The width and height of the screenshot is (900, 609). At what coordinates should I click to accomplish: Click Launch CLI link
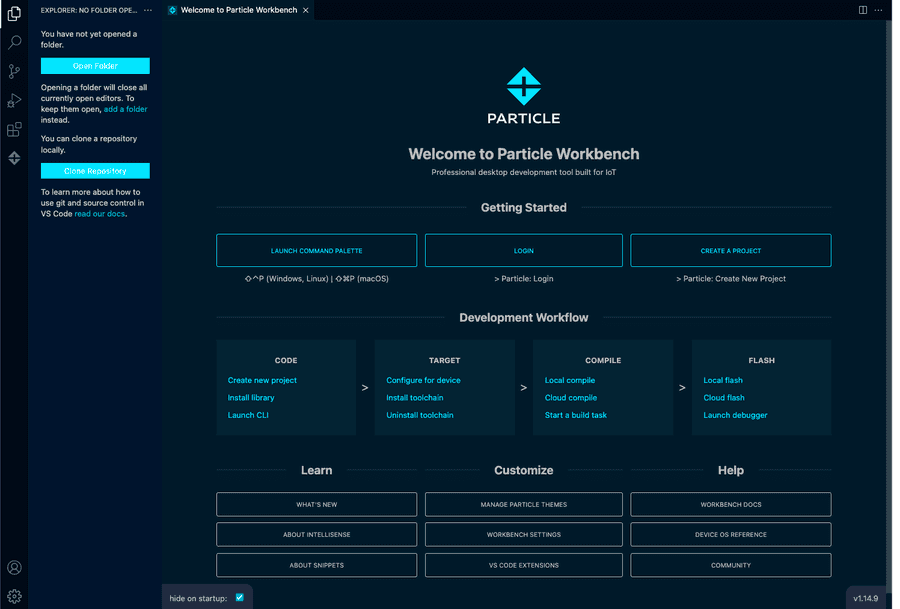[x=248, y=415]
